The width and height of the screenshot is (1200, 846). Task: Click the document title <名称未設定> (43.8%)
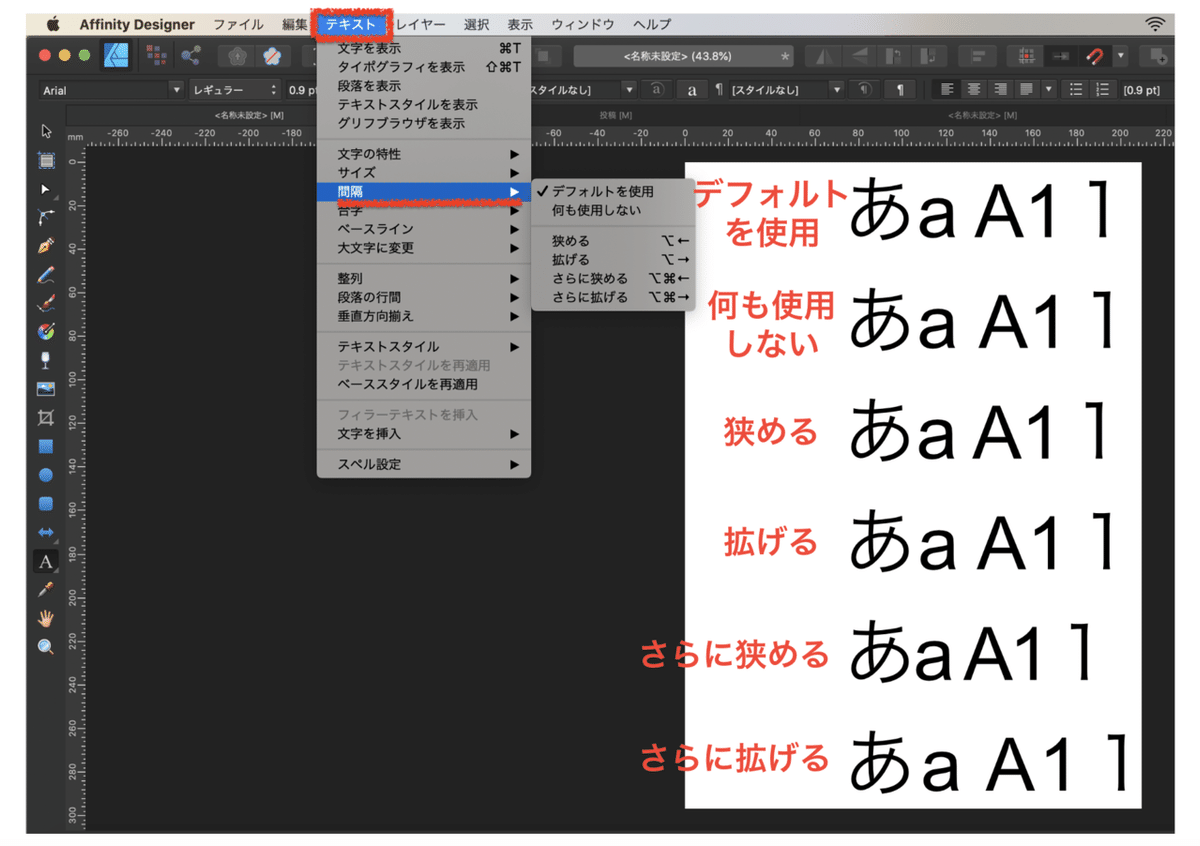685,57
